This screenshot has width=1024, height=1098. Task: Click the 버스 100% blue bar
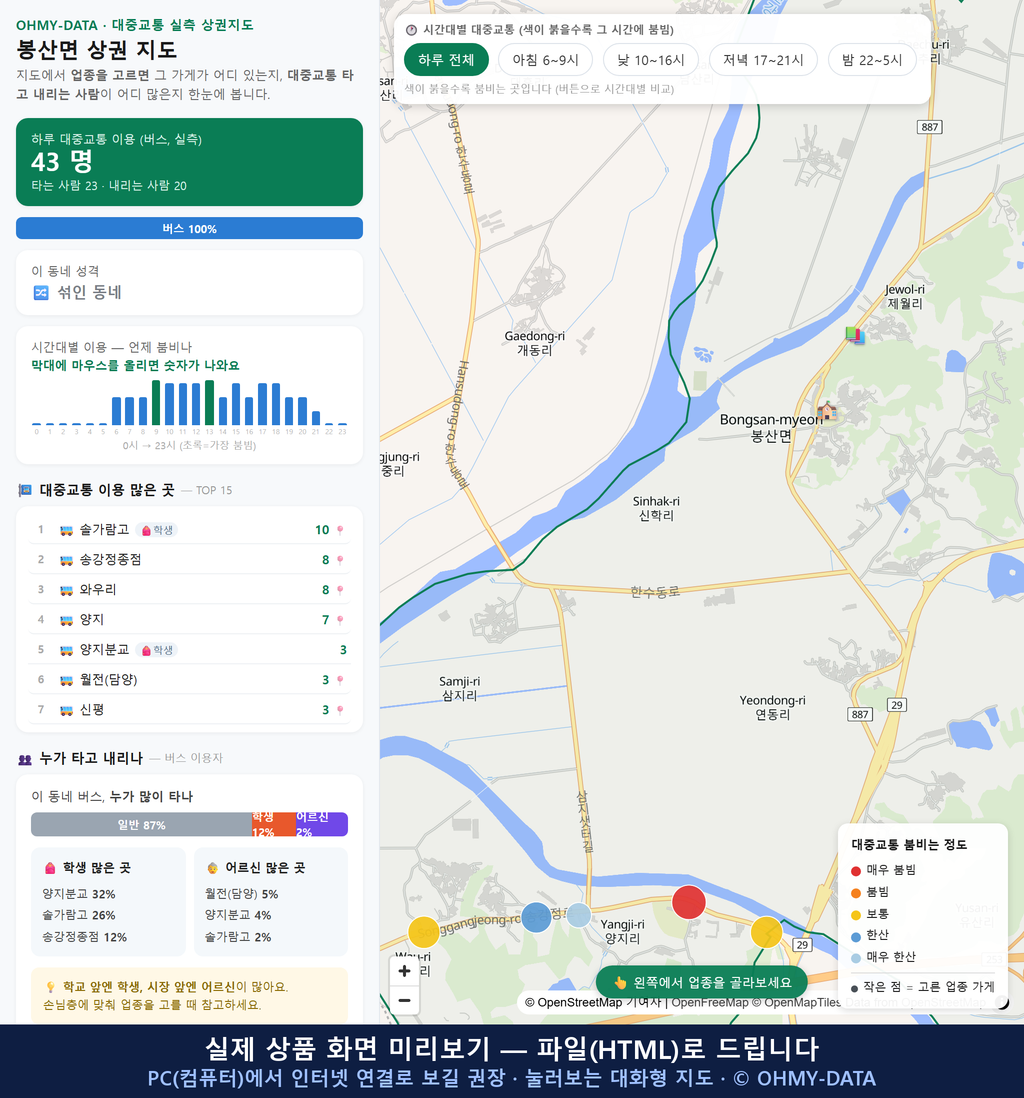tap(189, 228)
